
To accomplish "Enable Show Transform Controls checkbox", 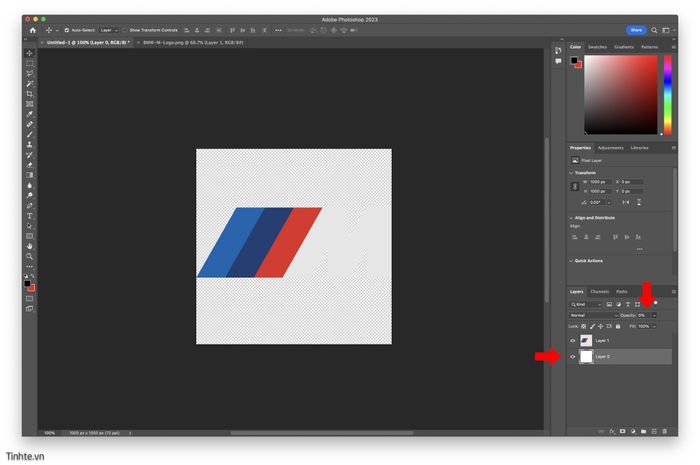I will (125, 30).
